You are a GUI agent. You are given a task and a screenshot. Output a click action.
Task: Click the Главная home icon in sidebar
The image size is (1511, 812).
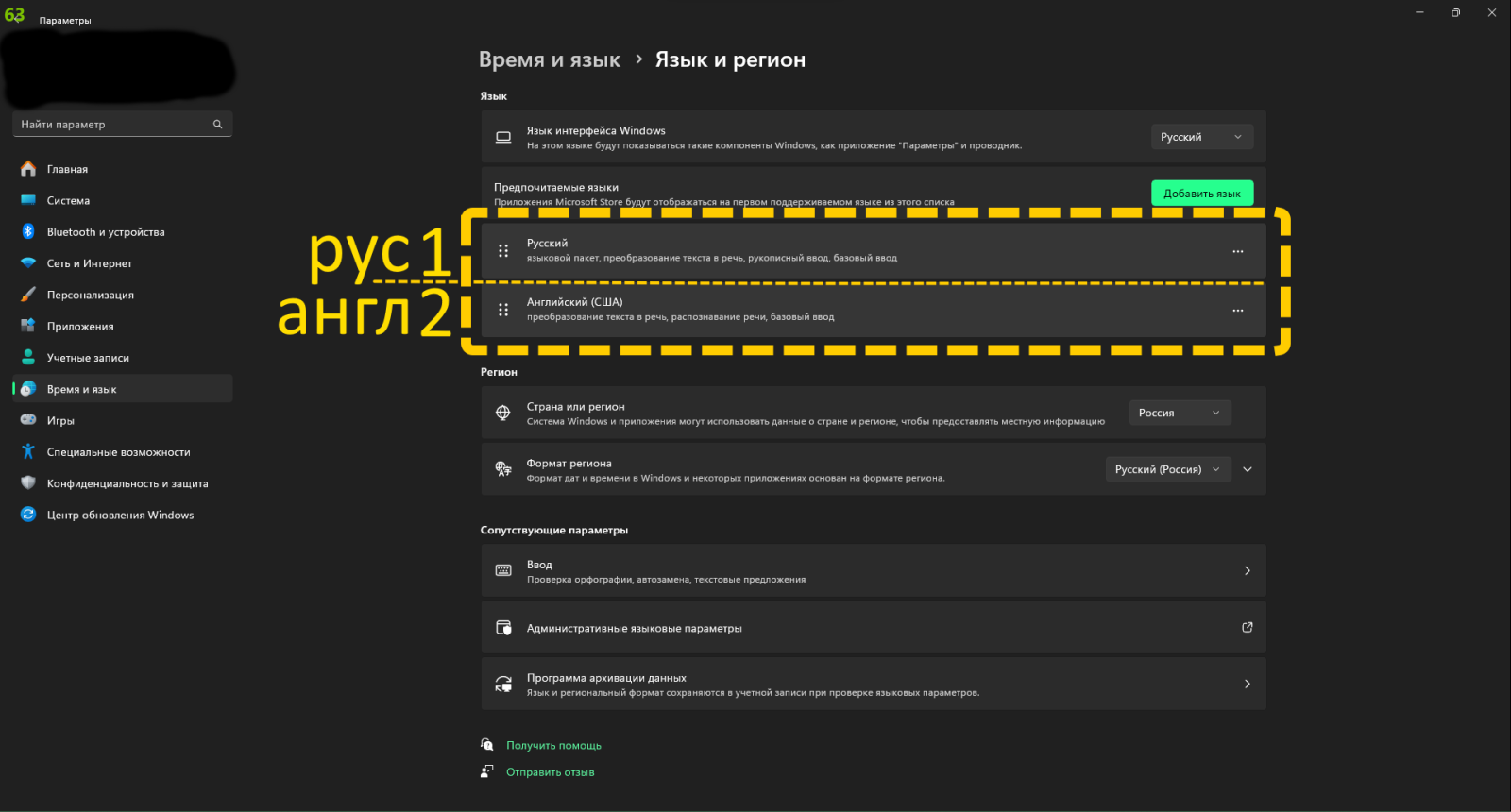point(28,169)
